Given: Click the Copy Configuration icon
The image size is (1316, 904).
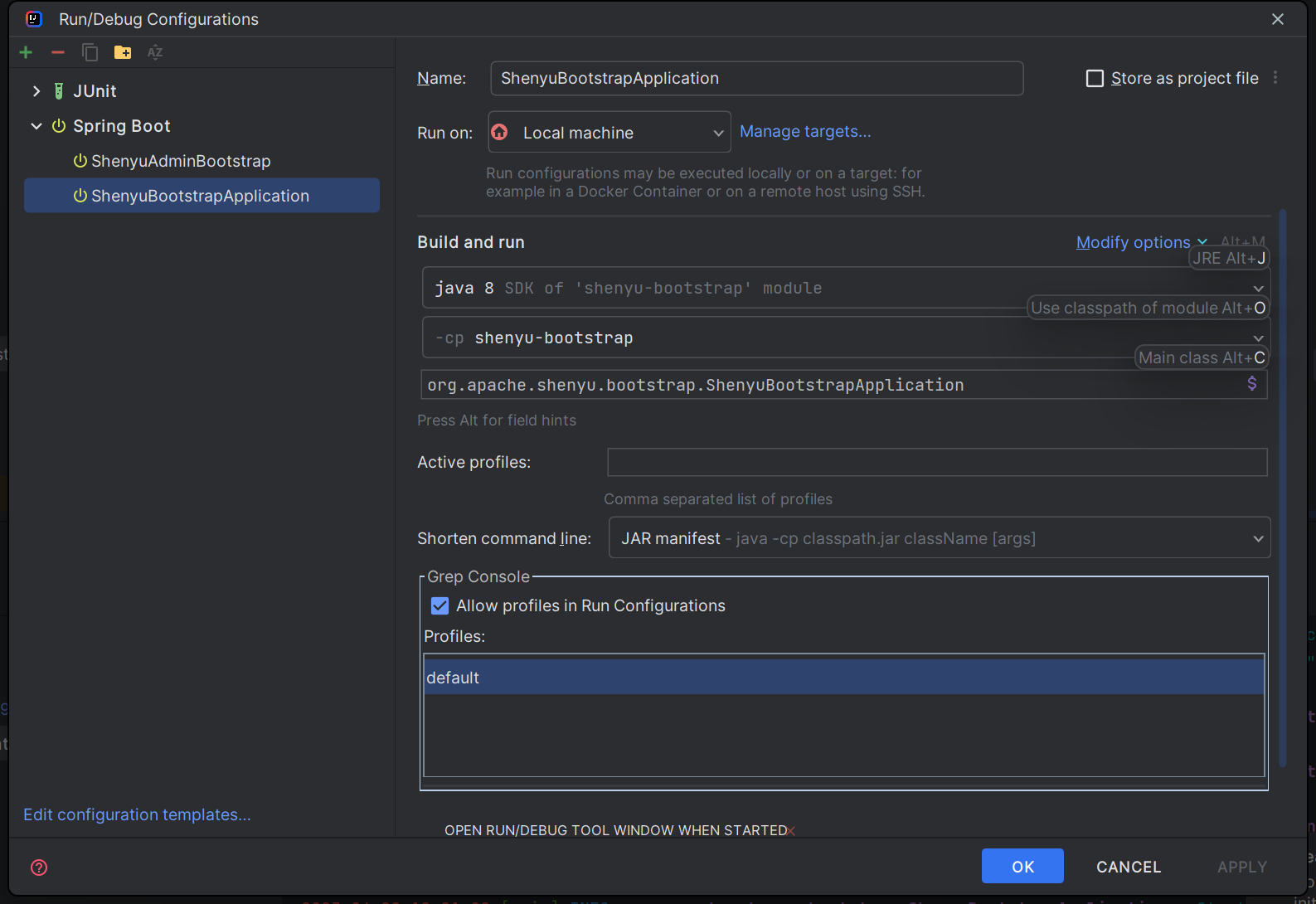Looking at the screenshot, I should point(90,53).
